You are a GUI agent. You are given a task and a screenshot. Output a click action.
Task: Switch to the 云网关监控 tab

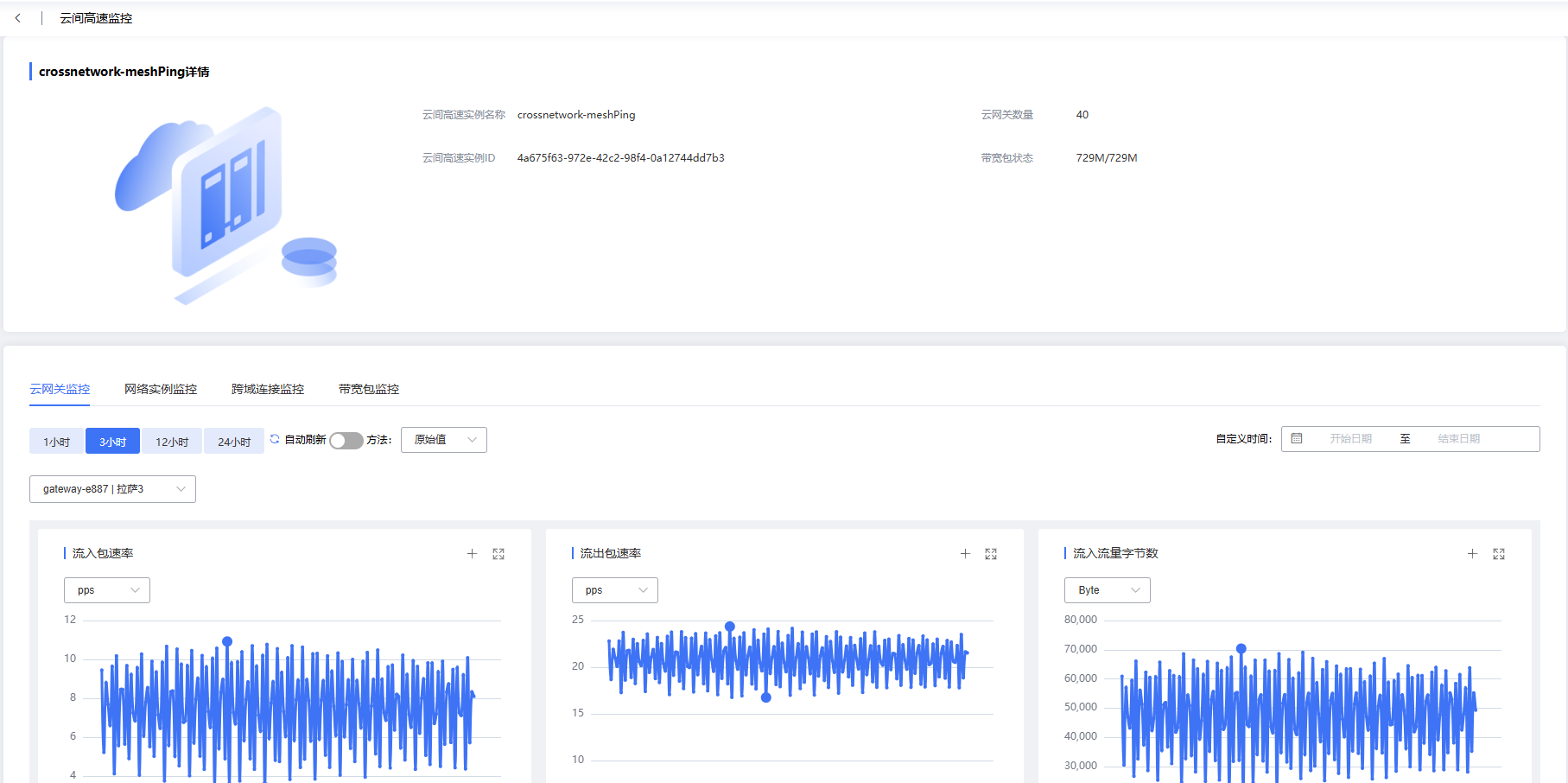(x=60, y=389)
